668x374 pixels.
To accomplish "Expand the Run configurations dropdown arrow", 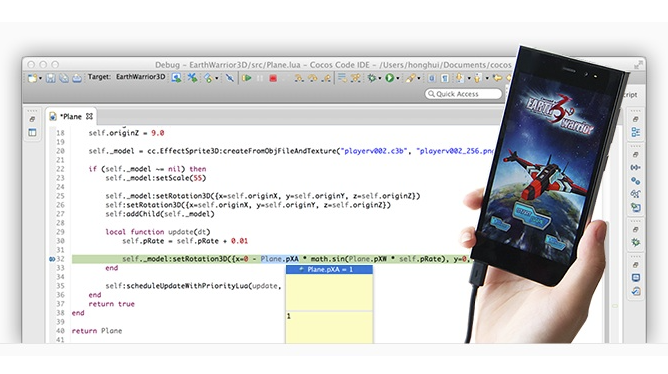I will point(397,78).
